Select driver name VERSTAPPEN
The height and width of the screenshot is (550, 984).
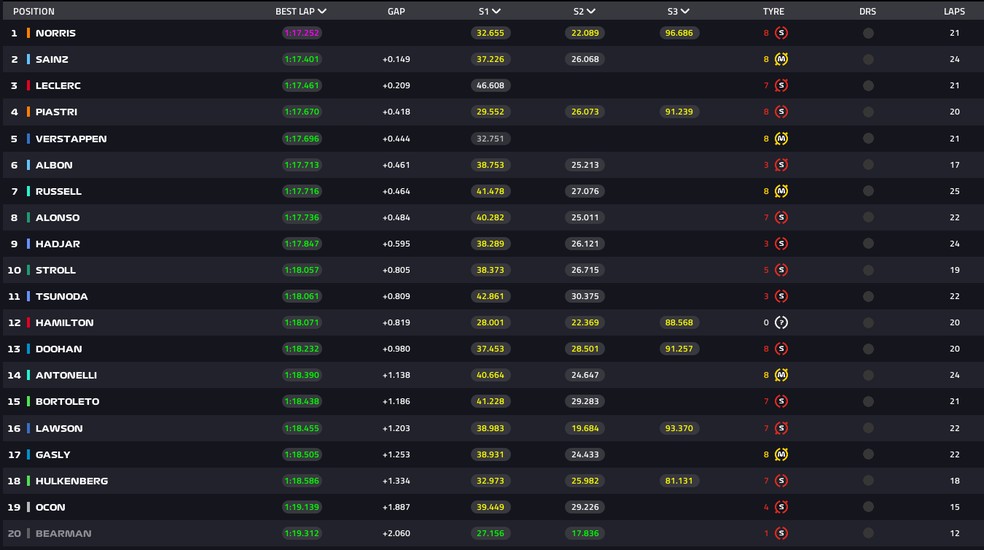[71, 139]
